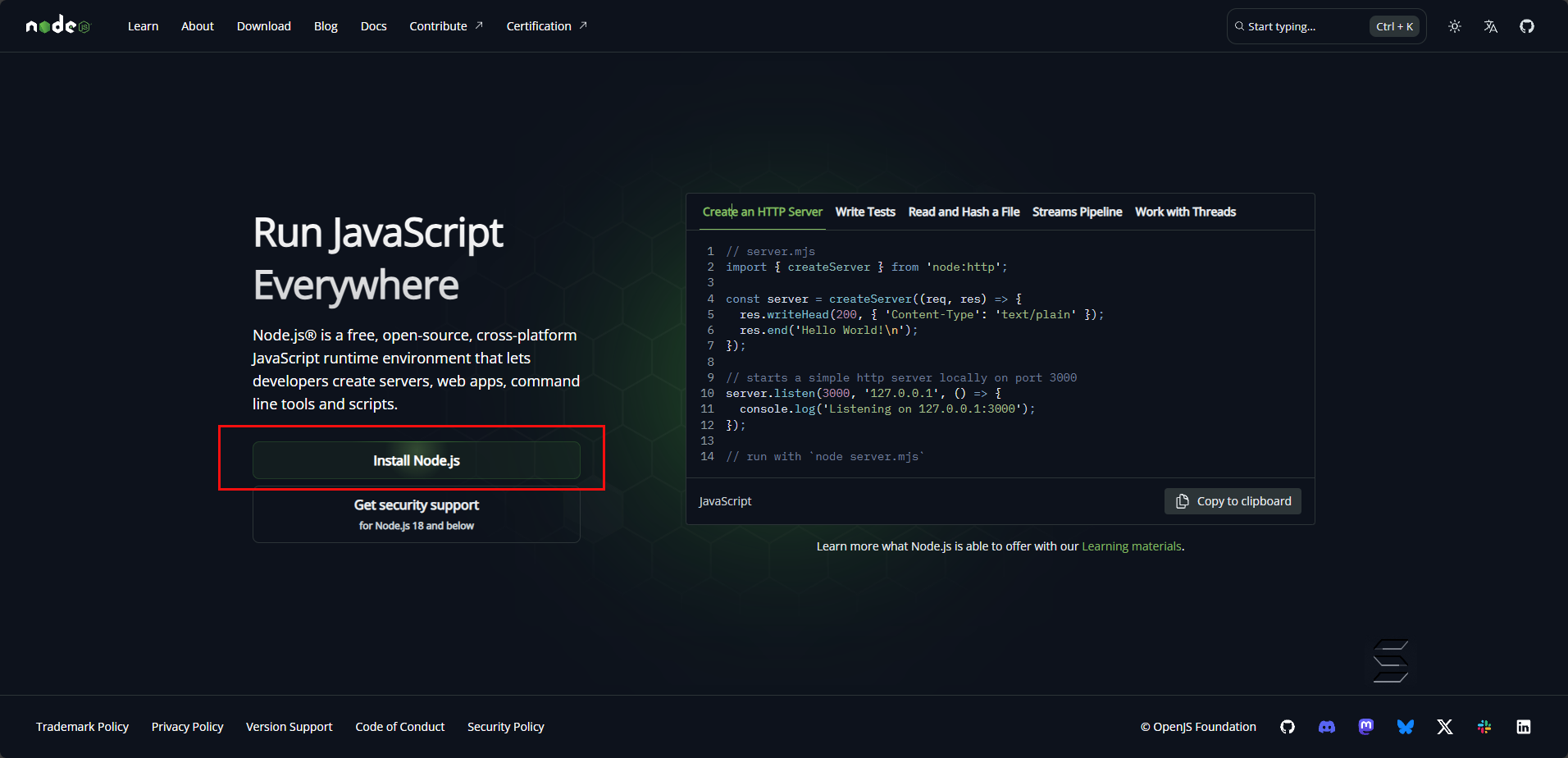
Task: Toggle the light/dark theme sun icon
Action: (1455, 26)
